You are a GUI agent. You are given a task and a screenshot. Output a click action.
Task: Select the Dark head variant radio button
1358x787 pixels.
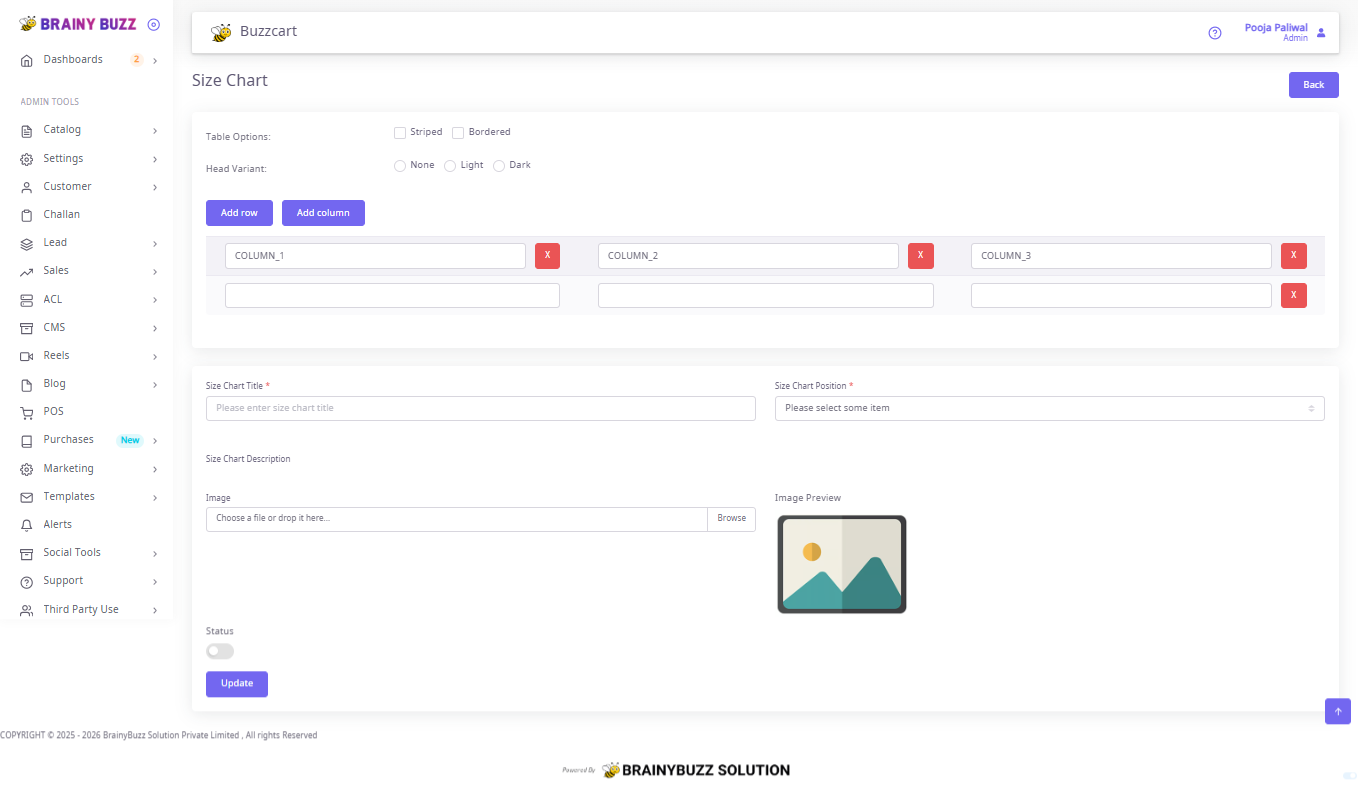(498, 165)
